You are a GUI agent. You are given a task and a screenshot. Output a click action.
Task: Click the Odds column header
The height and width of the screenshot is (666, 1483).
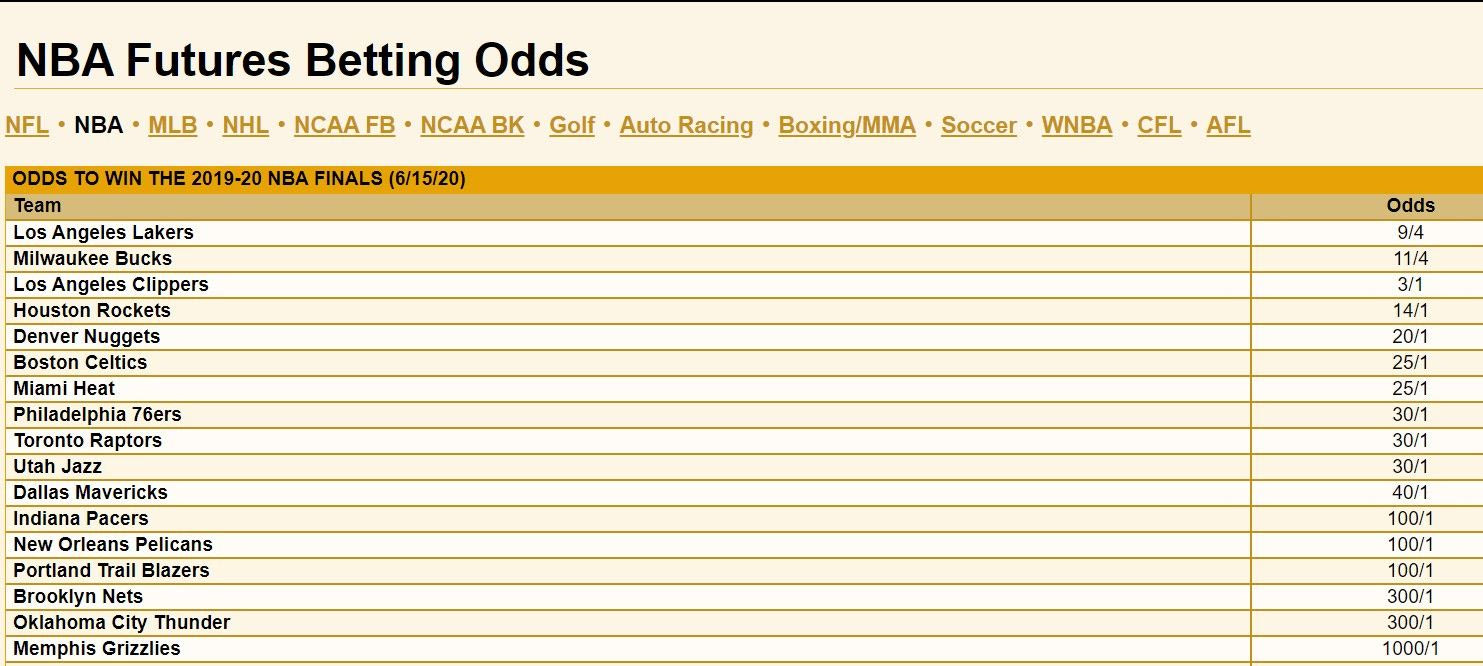tap(1410, 206)
